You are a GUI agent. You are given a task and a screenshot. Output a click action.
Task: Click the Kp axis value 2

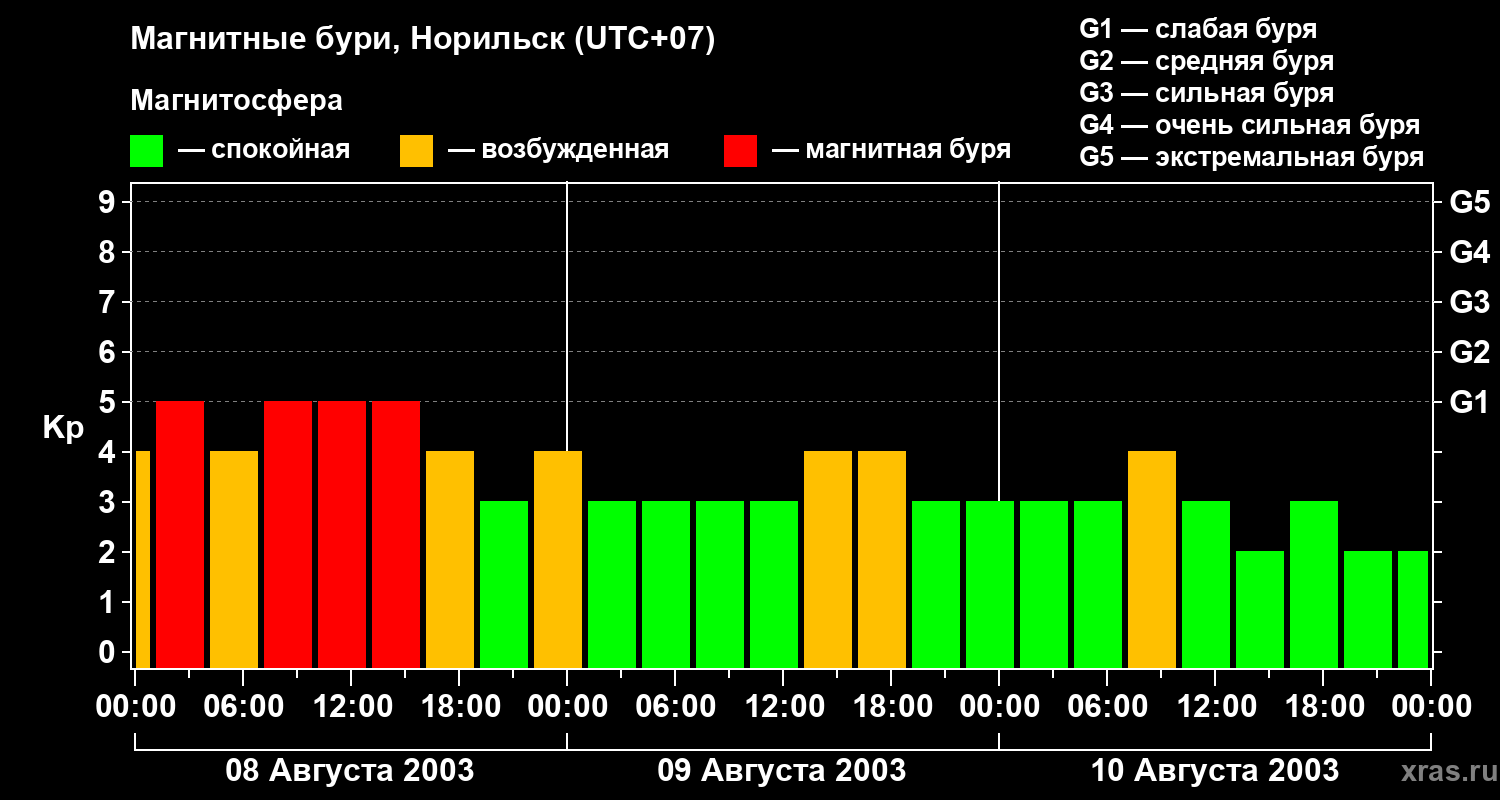(x=109, y=552)
